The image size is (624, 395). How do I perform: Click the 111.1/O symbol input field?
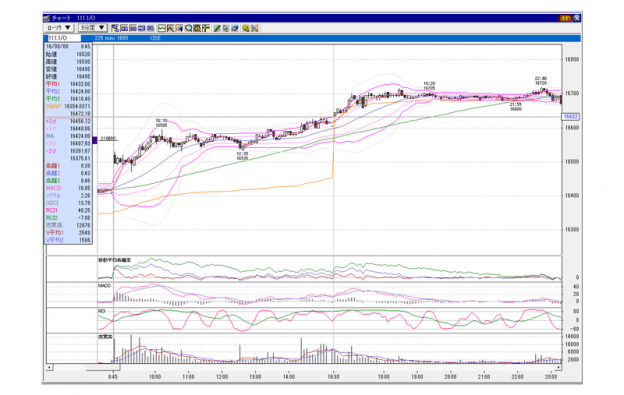click(64, 38)
